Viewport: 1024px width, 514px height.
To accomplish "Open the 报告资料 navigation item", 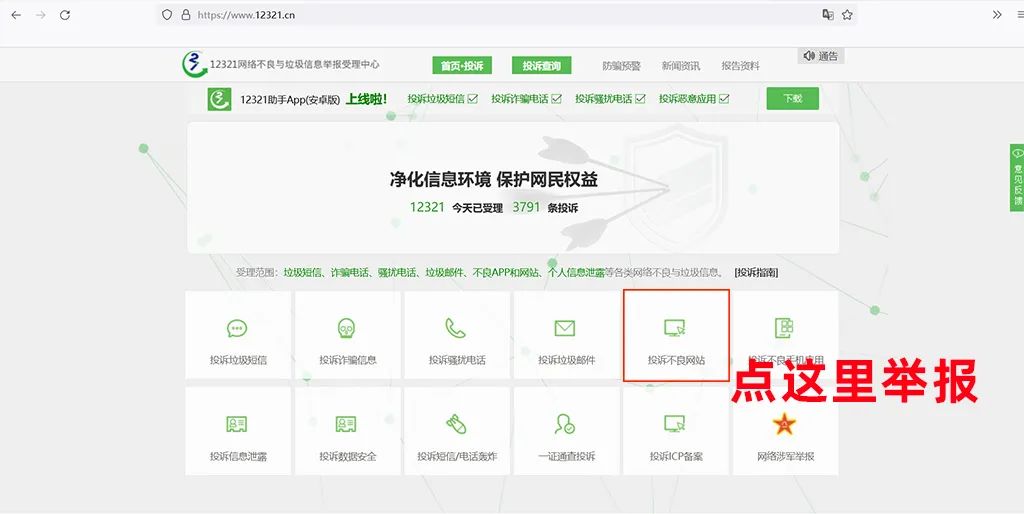I will (741, 66).
